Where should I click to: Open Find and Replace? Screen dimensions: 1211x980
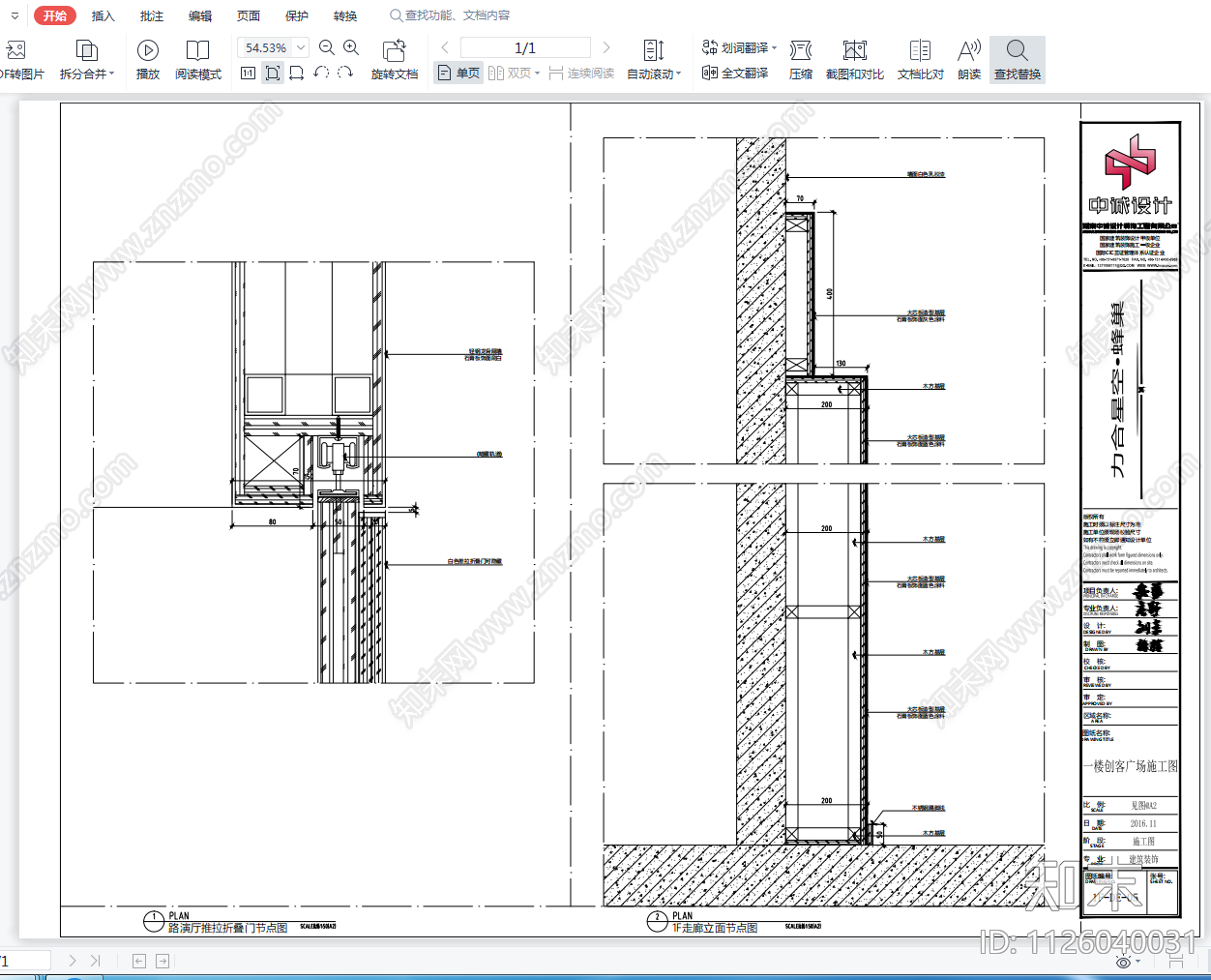(1018, 60)
